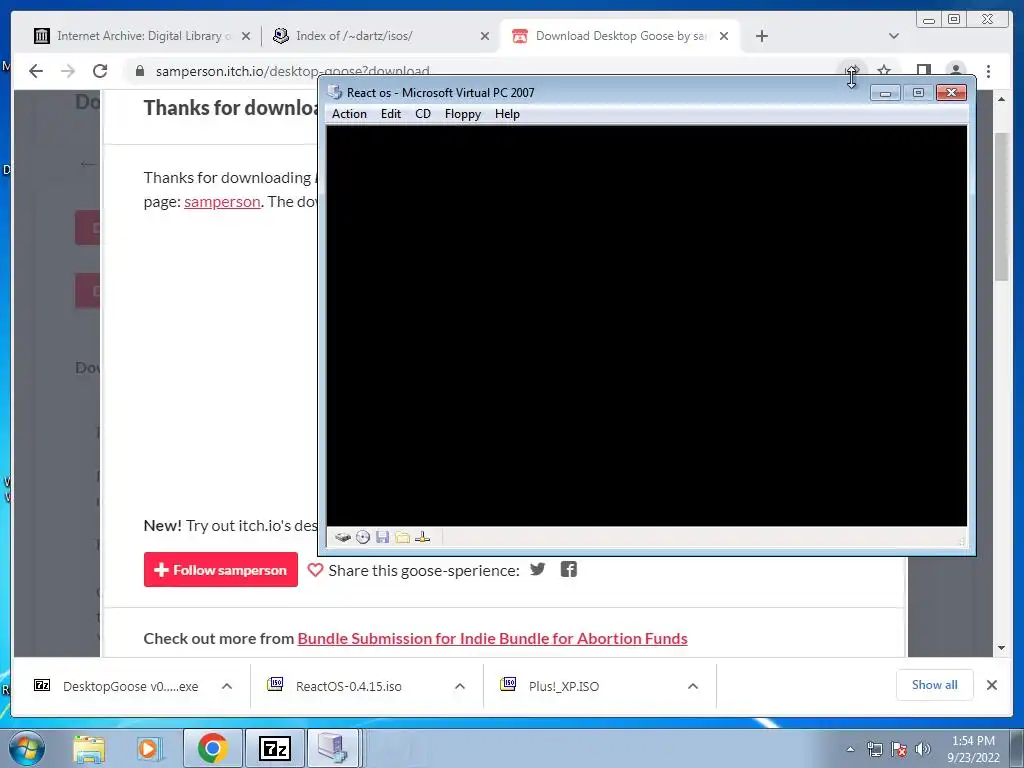Click the Chrome page vertical scrollbar thumb
Viewport: 1024px width, 768px height.
click(x=1002, y=206)
